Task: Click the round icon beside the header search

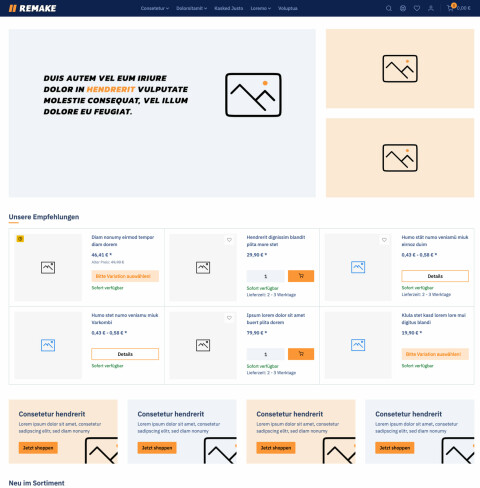Action: click(x=403, y=8)
